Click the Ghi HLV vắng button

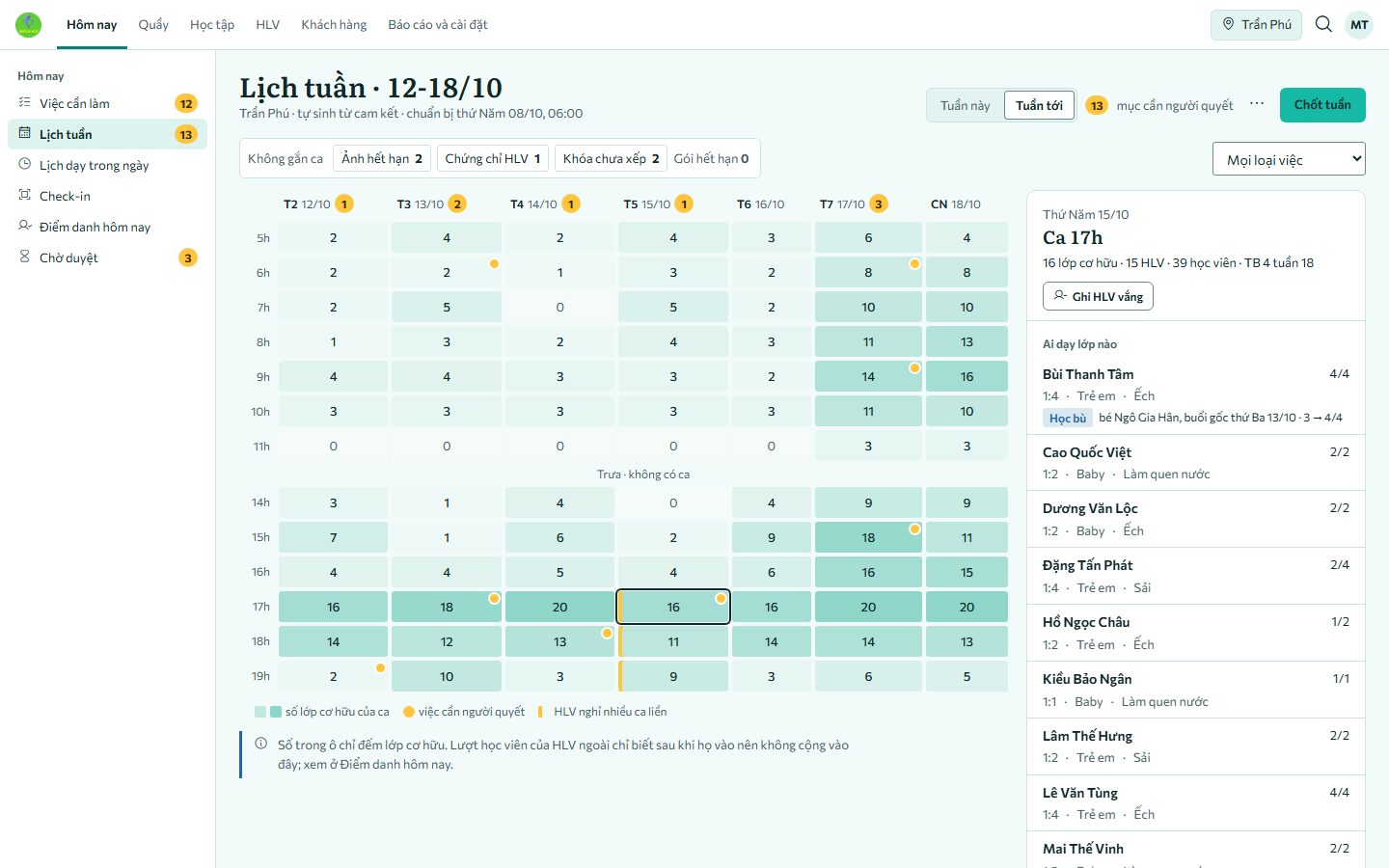1098,296
